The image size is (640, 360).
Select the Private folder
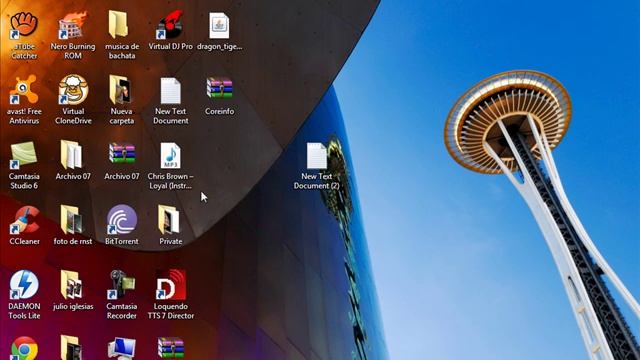point(169,220)
